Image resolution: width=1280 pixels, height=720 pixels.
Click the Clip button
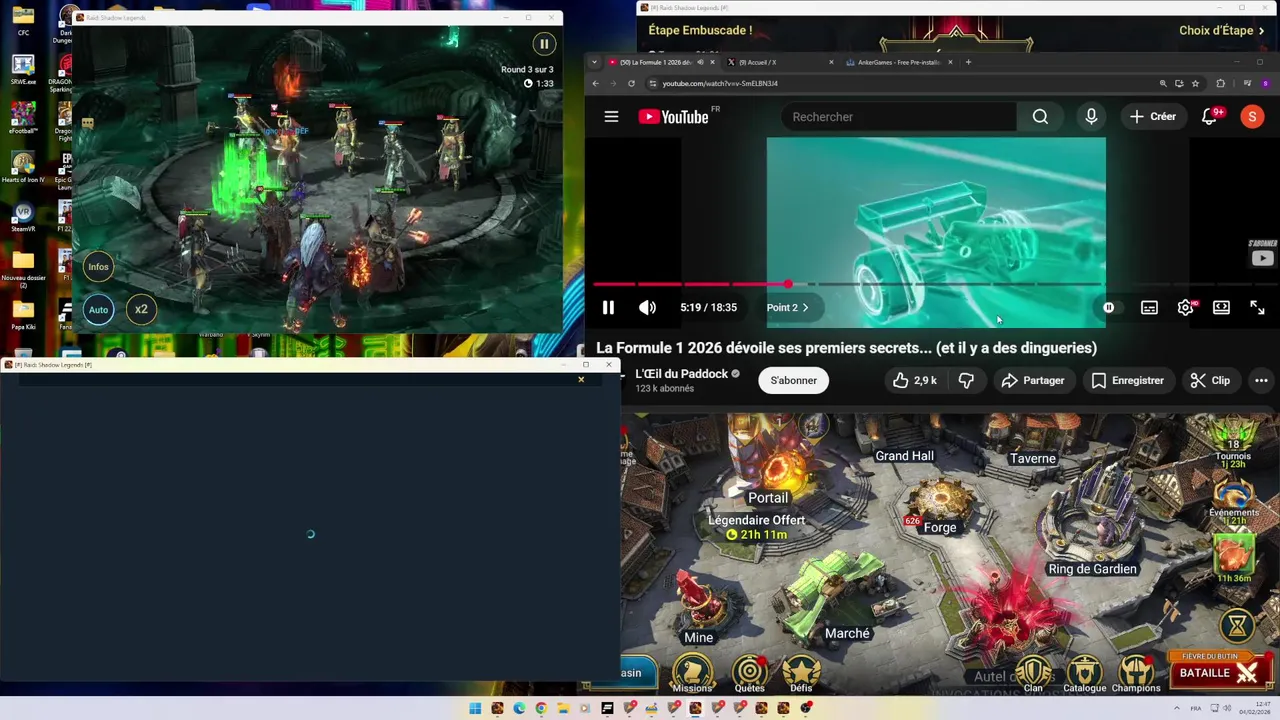1210,381
